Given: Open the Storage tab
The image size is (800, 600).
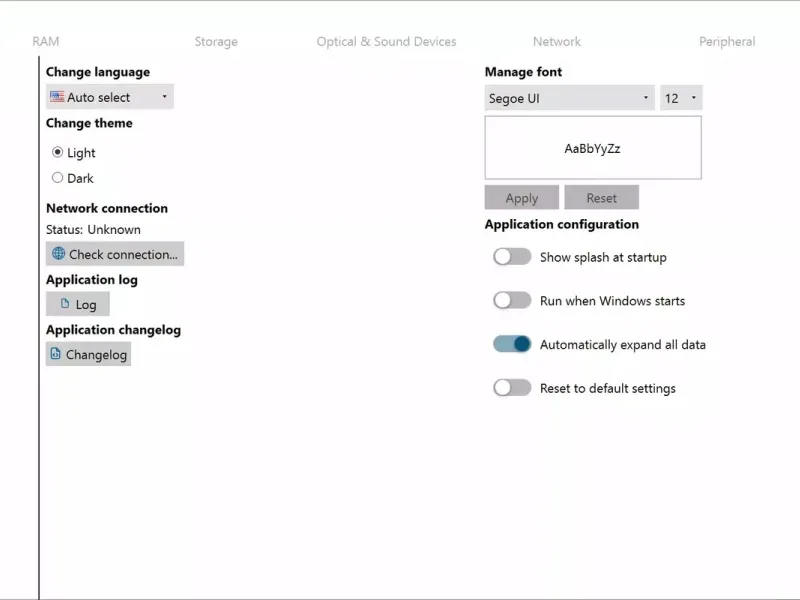Looking at the screenshot, I should pos(216,42).
